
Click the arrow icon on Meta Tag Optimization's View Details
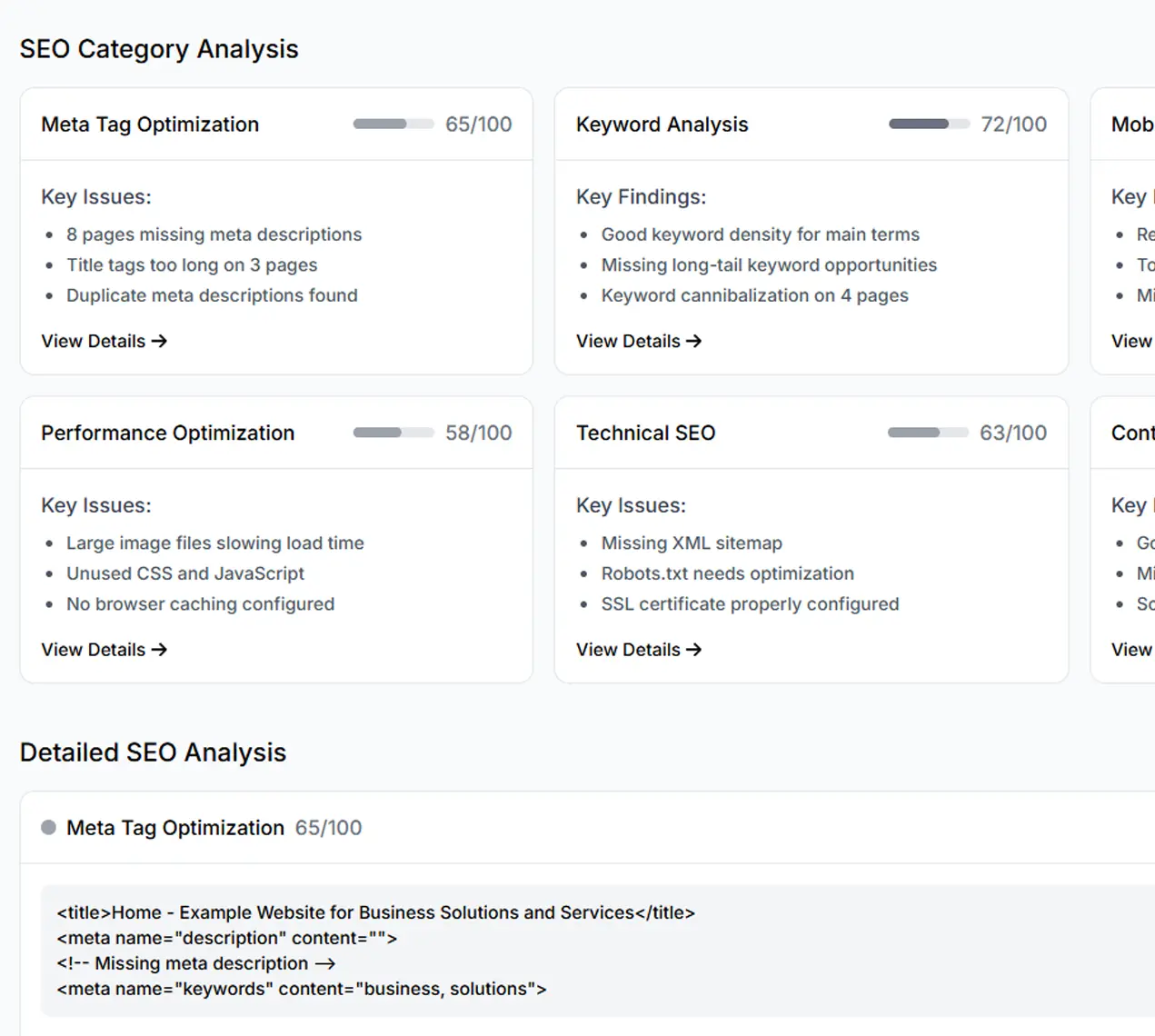(160, 341)
